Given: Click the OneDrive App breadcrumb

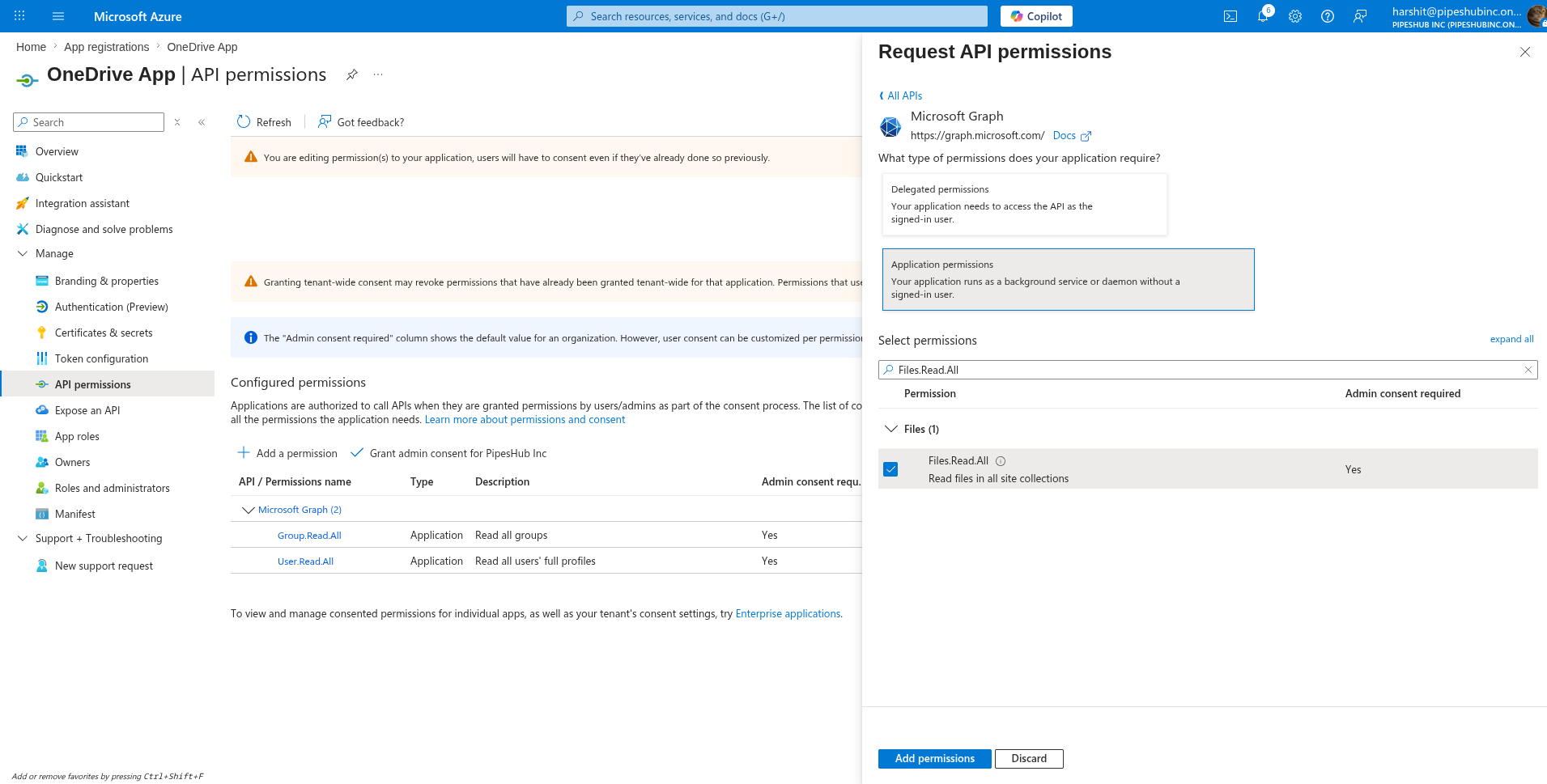Looking at the screenshot, I should [x=202, y=47].
